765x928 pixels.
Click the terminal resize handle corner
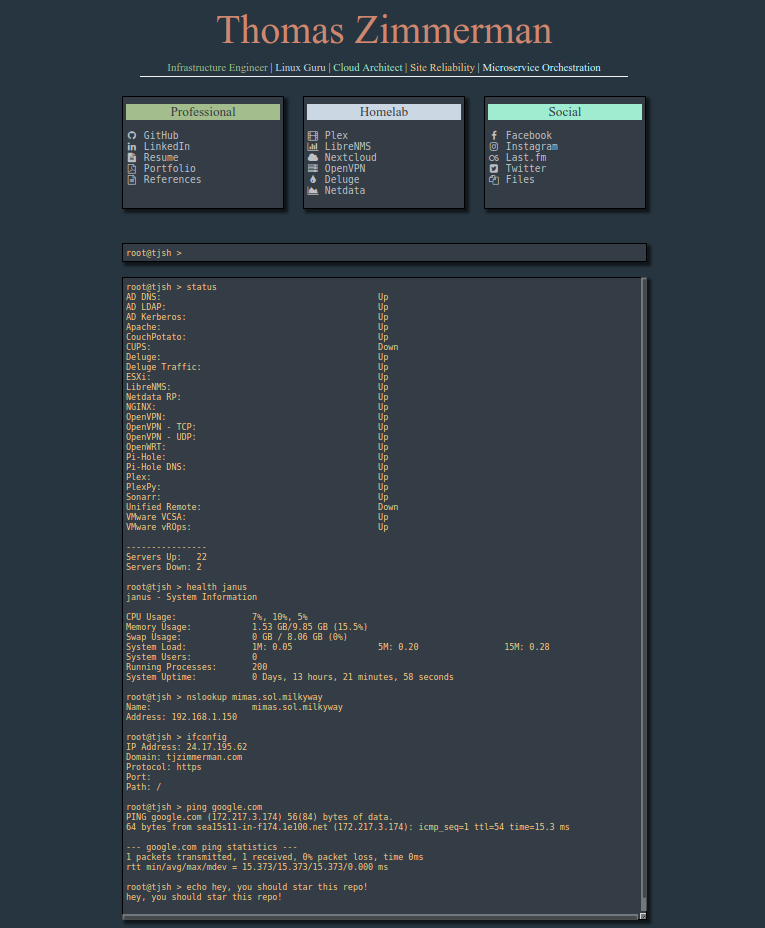643,916
